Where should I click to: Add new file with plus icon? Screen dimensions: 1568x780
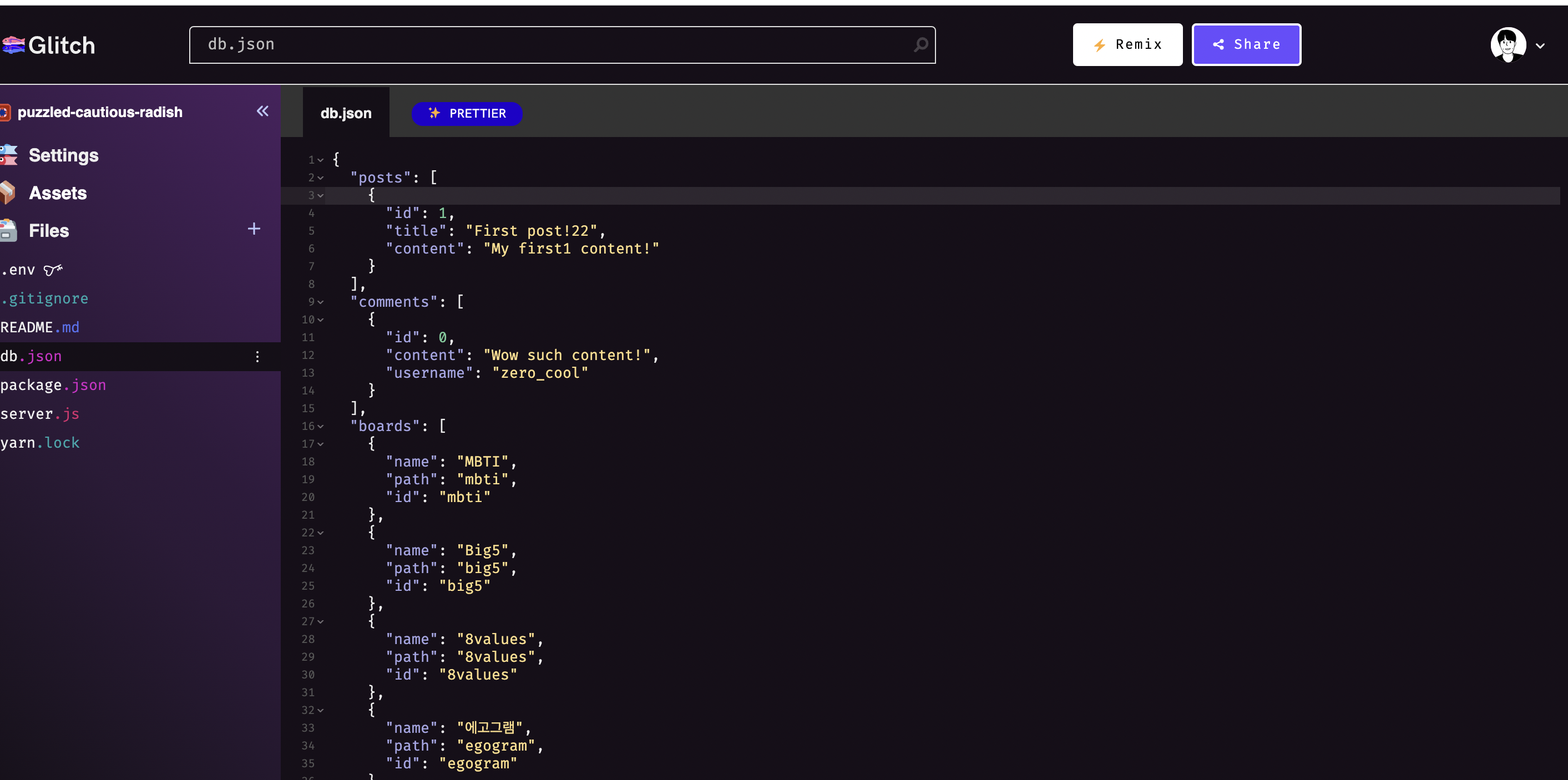pos(254,229)
